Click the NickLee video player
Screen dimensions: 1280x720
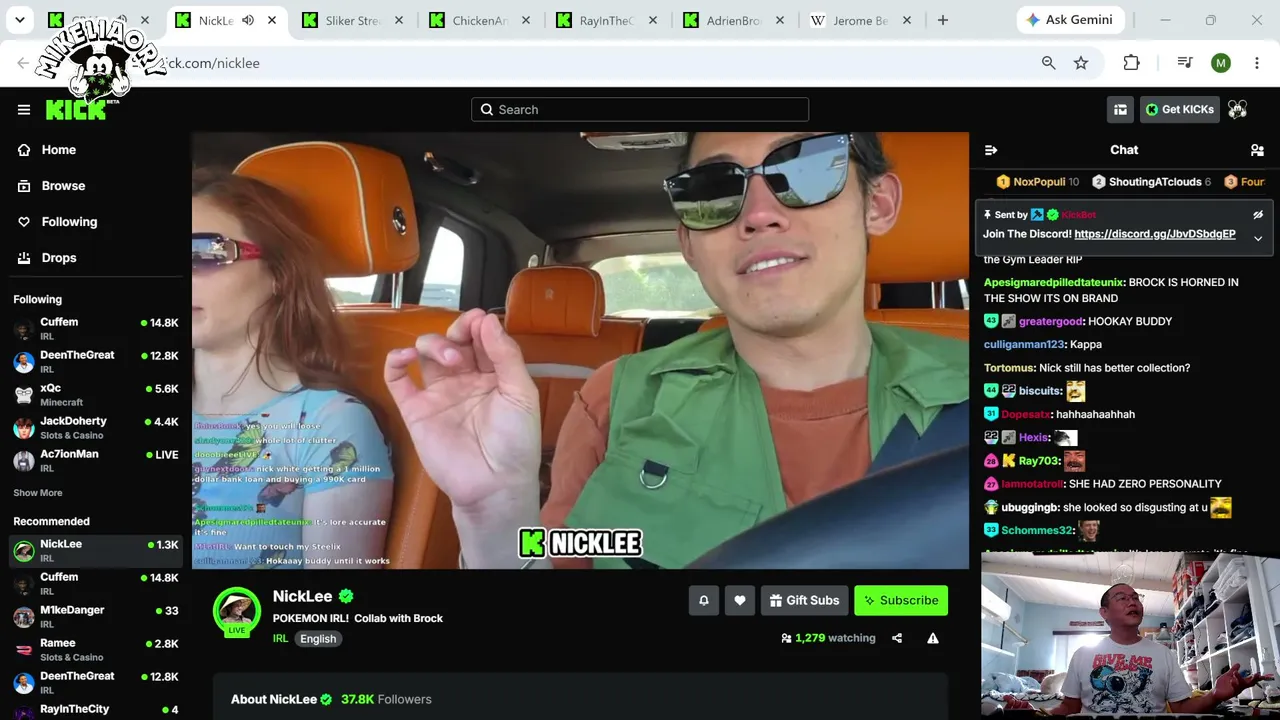(580, 350)
